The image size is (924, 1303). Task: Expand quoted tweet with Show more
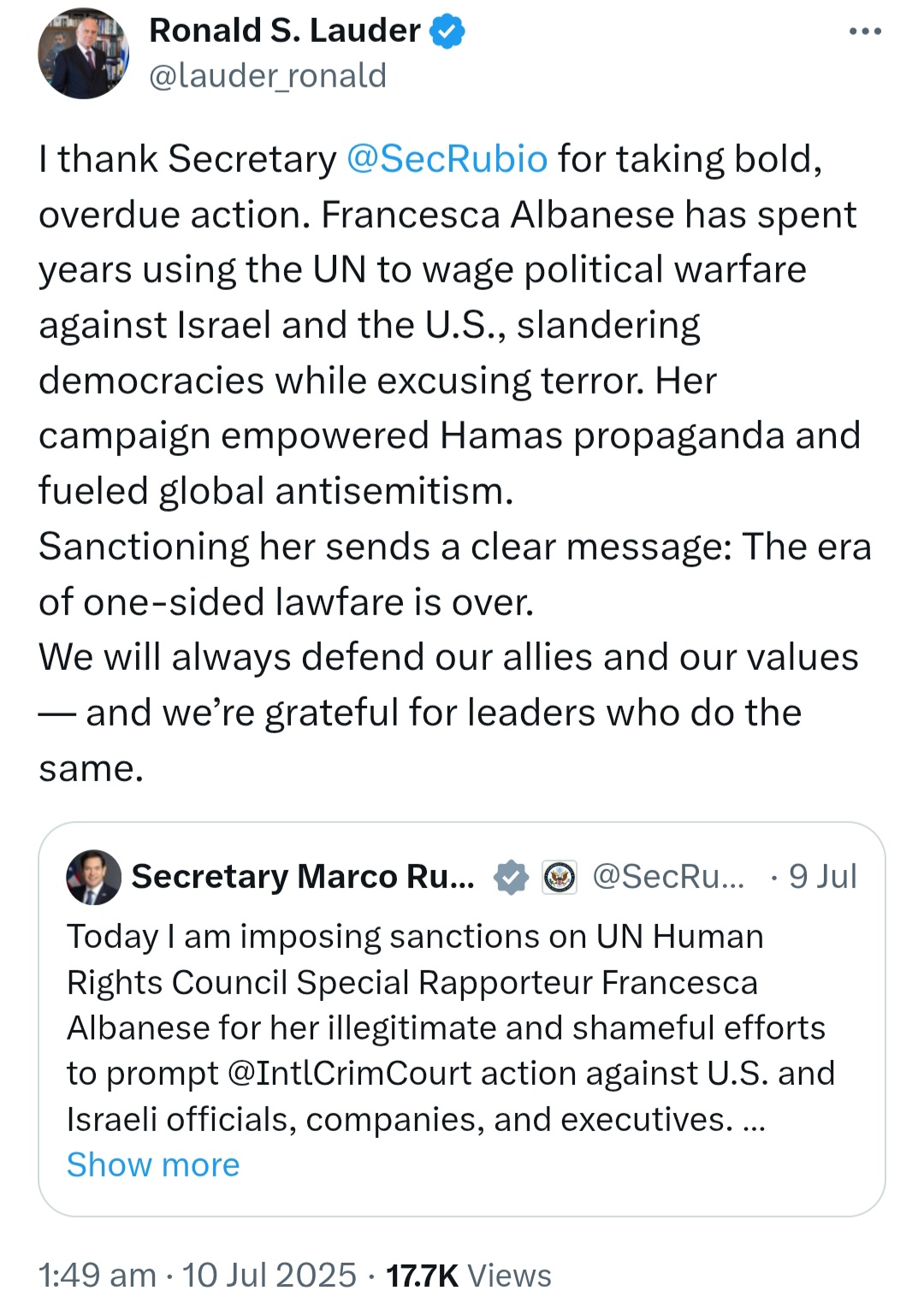[x=153, y=1164]
